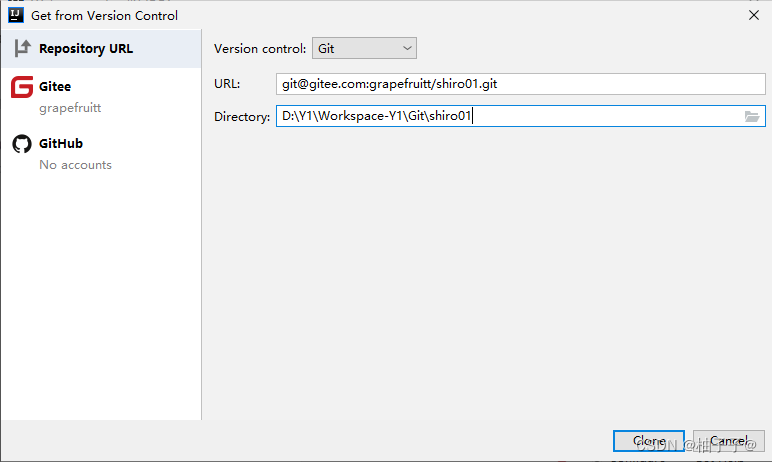Open the Gitee grapefruitt account entry
Image resolution: width=772 pixels, height=462 pixels.
pos(101,96)
